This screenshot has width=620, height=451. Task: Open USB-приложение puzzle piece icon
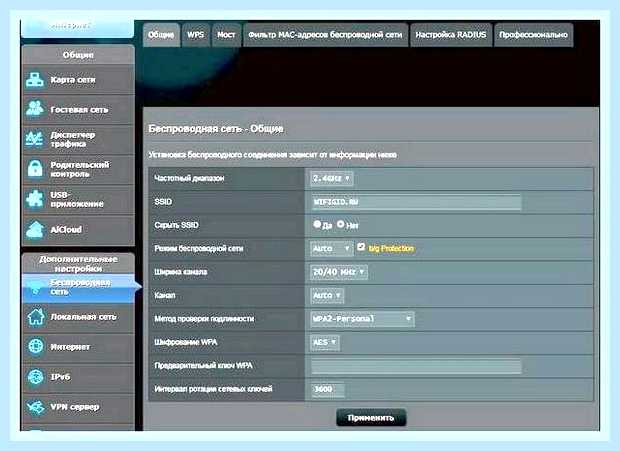click(35, 199)
